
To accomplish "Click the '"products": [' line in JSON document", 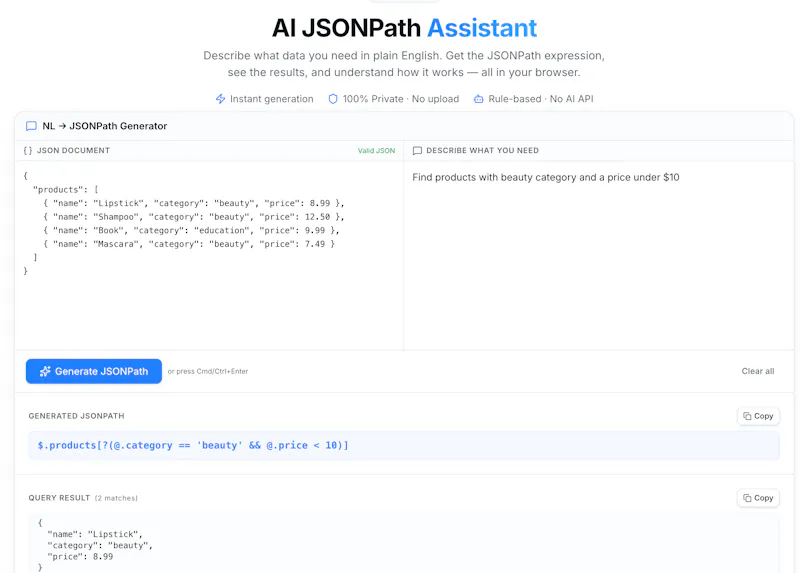I will click(66, 190).
